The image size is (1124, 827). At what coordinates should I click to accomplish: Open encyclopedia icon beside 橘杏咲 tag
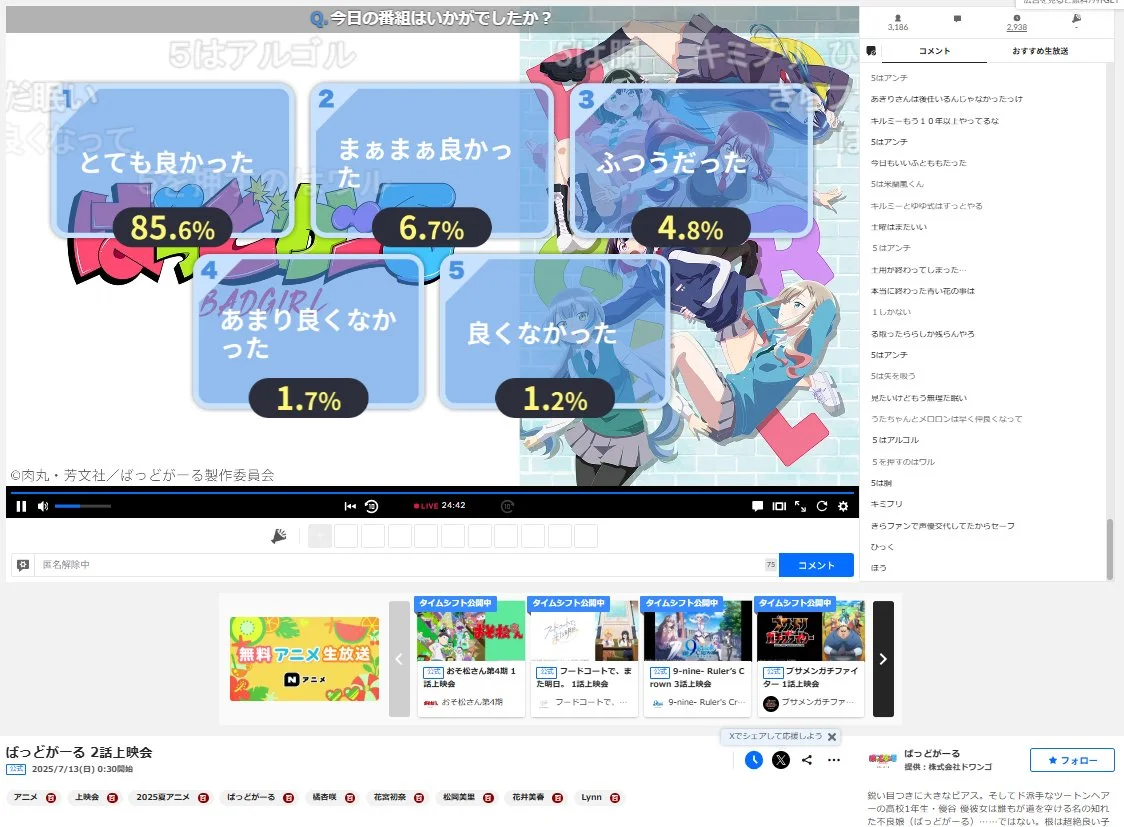(x=350, y=798)
